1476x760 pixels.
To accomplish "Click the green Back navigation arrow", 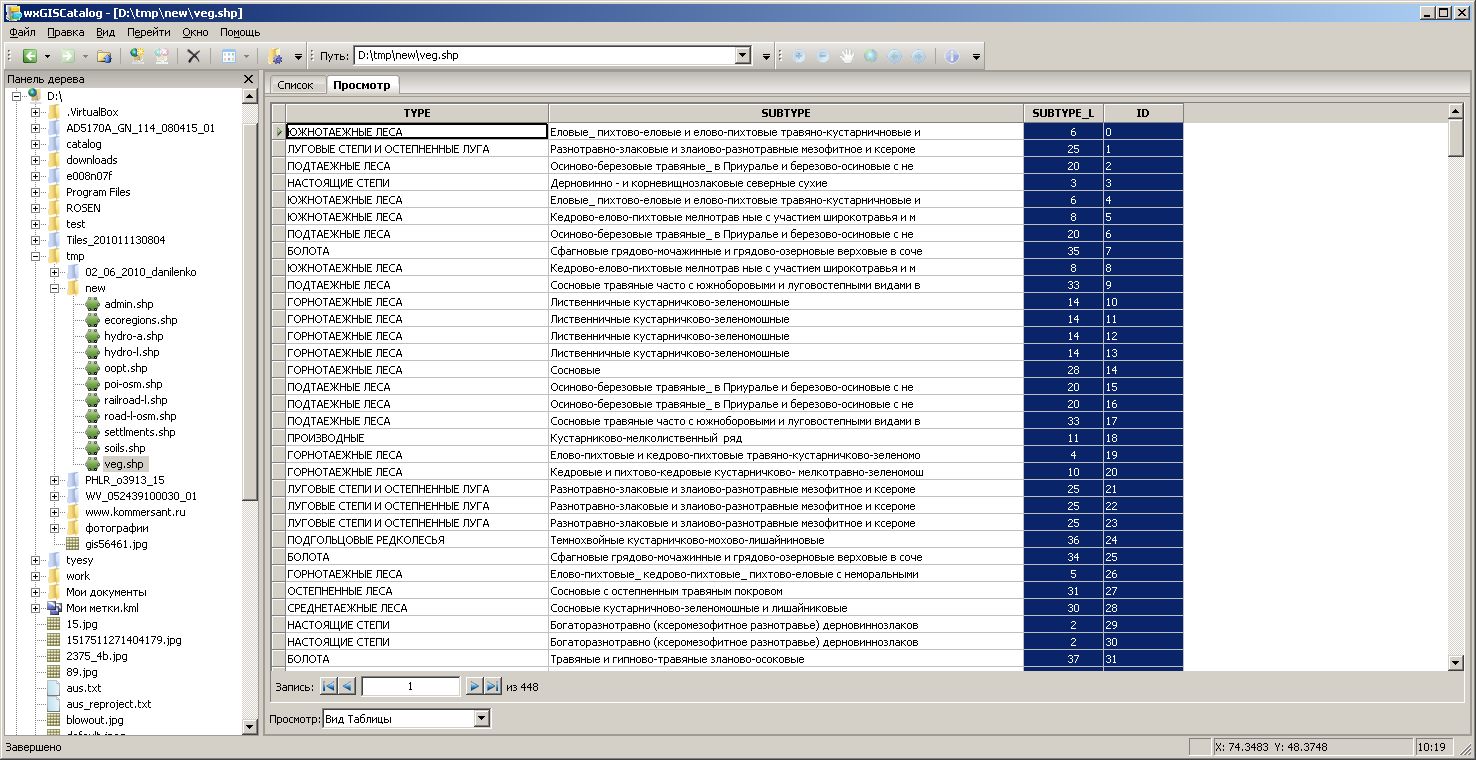I will click(30, 56).
